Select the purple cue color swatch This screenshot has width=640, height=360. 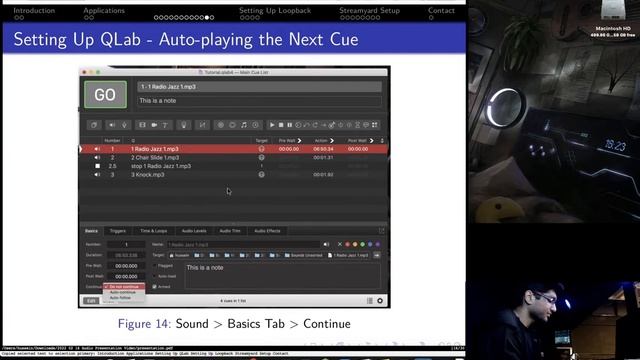coord(378,244)
